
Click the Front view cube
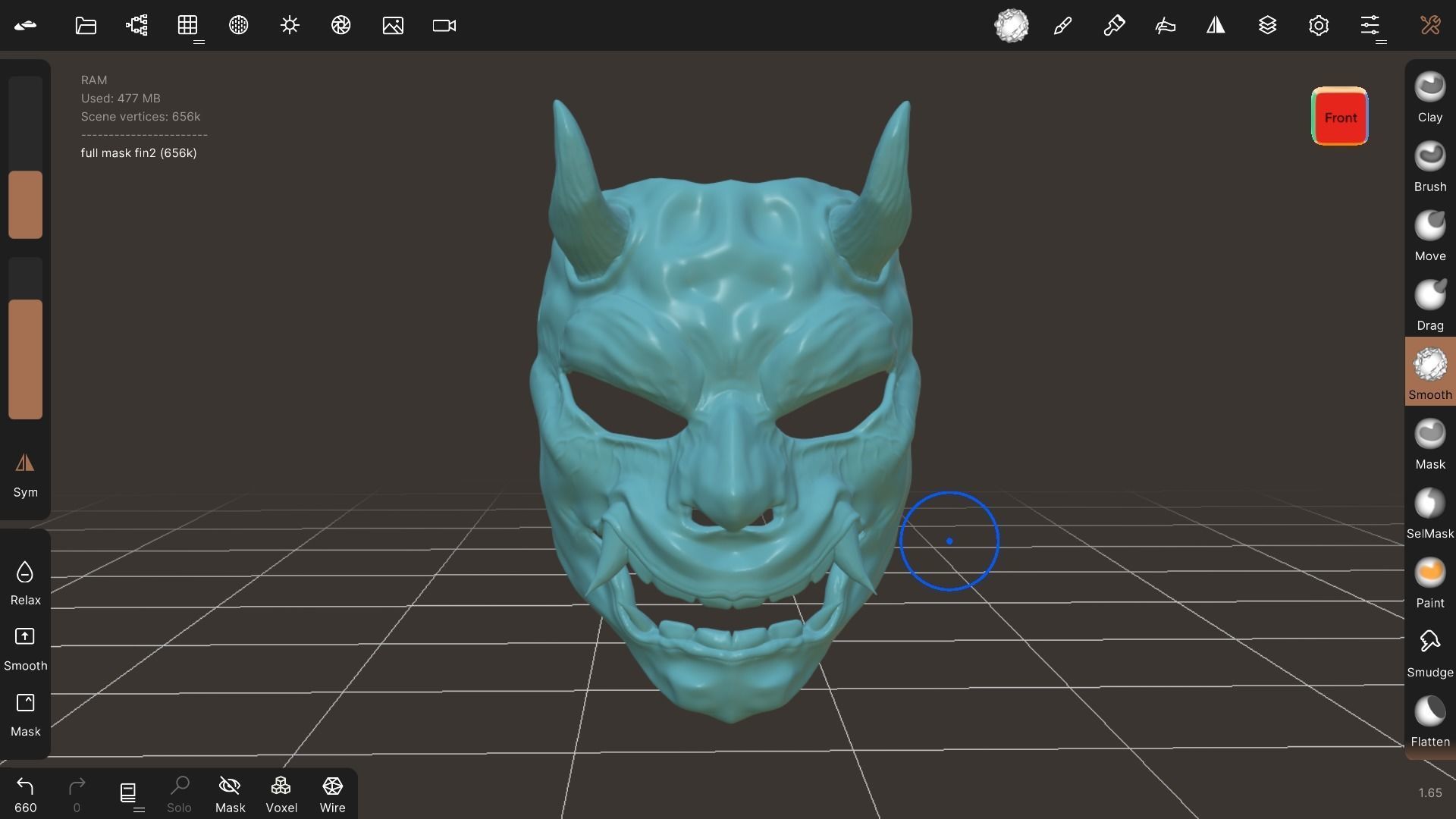(x=1340, y=117)
